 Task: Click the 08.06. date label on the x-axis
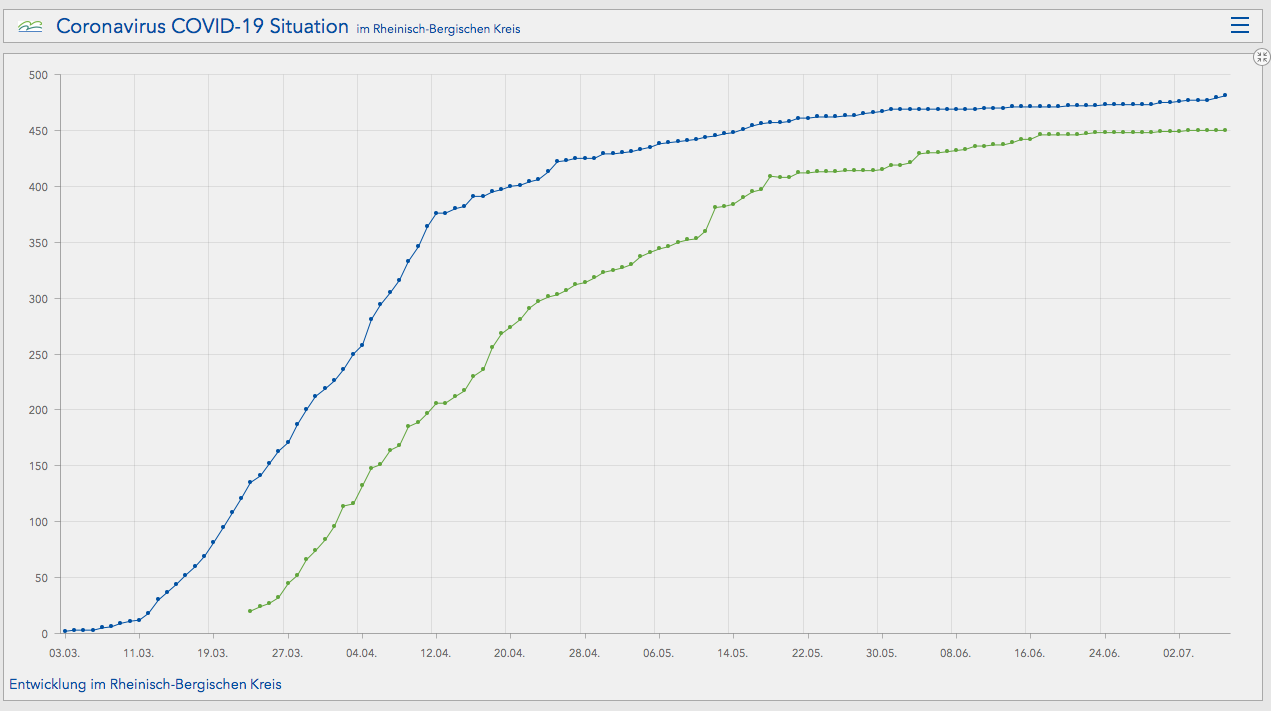point(955,652)
